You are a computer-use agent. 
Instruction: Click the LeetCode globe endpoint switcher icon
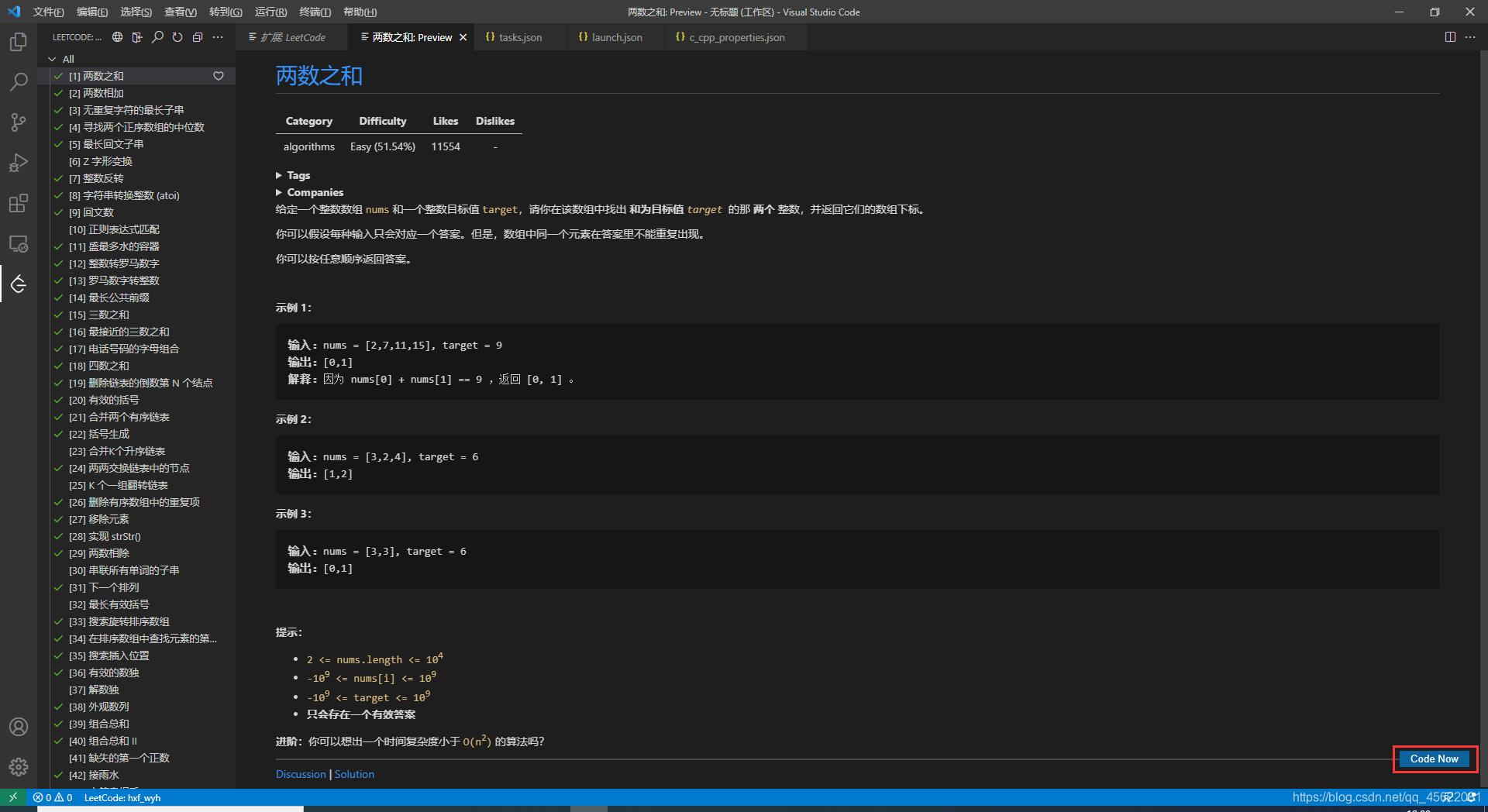point(117,36)
